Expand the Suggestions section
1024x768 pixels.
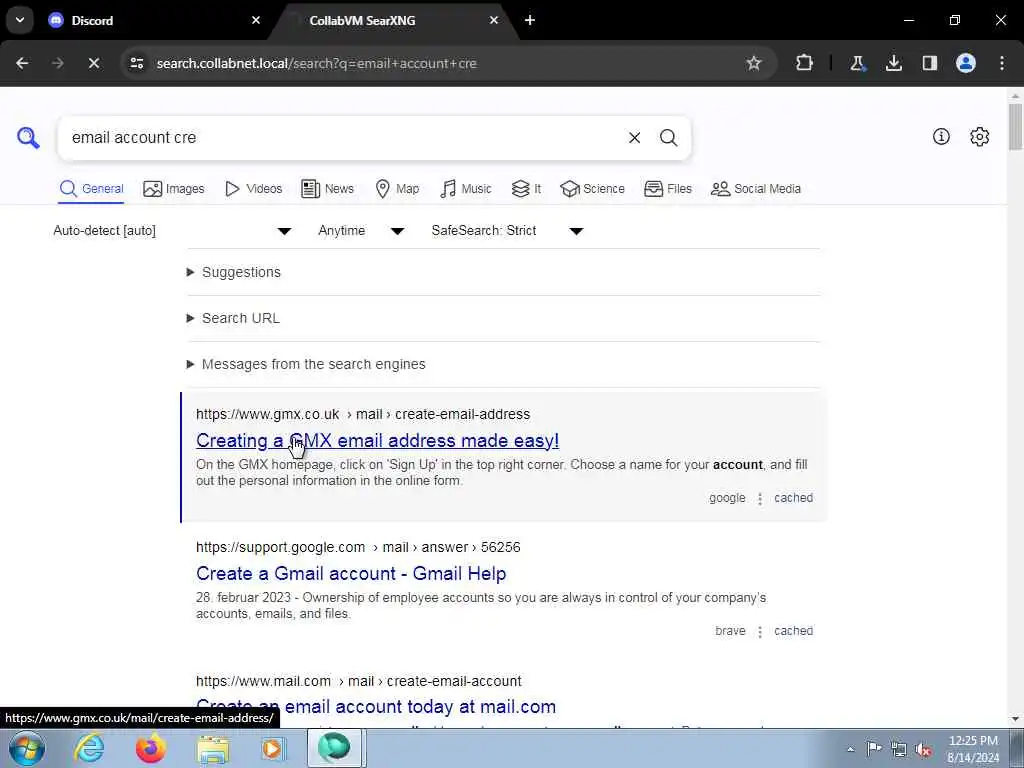(x=234, y=272)
